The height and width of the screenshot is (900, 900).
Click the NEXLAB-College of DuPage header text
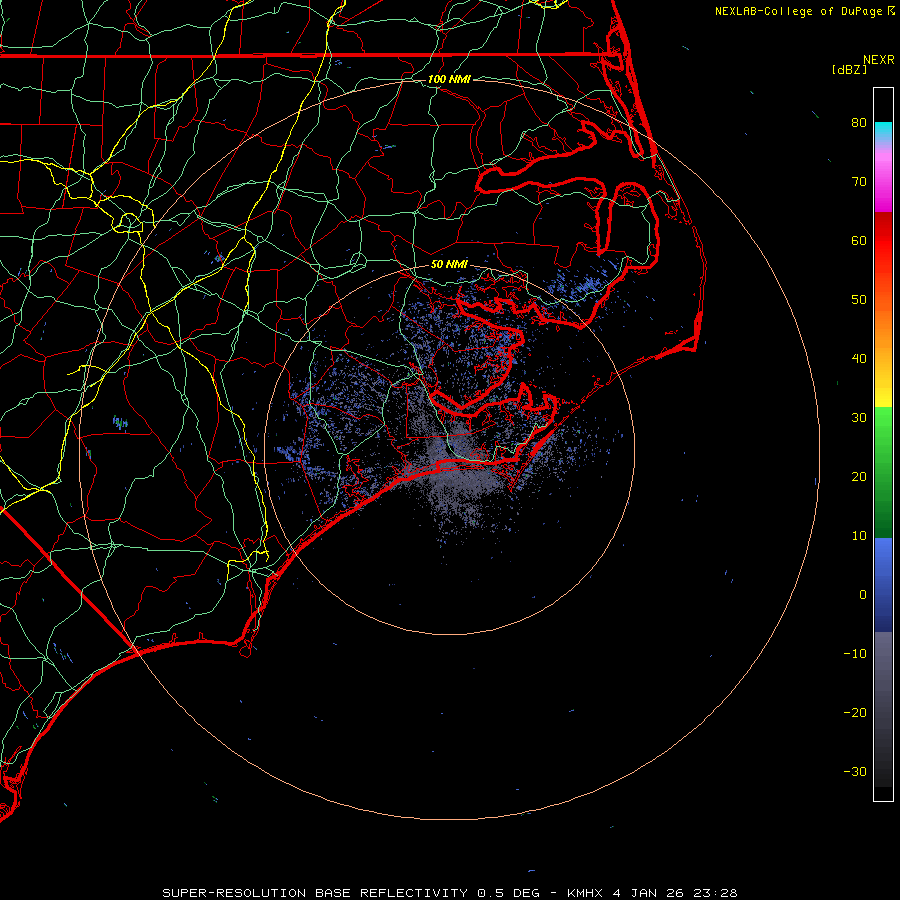tap(798, 11)
